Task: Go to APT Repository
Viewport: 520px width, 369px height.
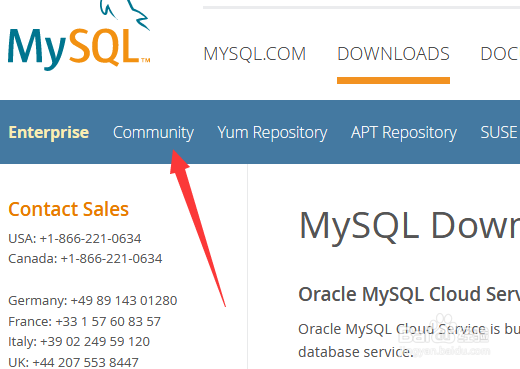Action: [404, 133]
